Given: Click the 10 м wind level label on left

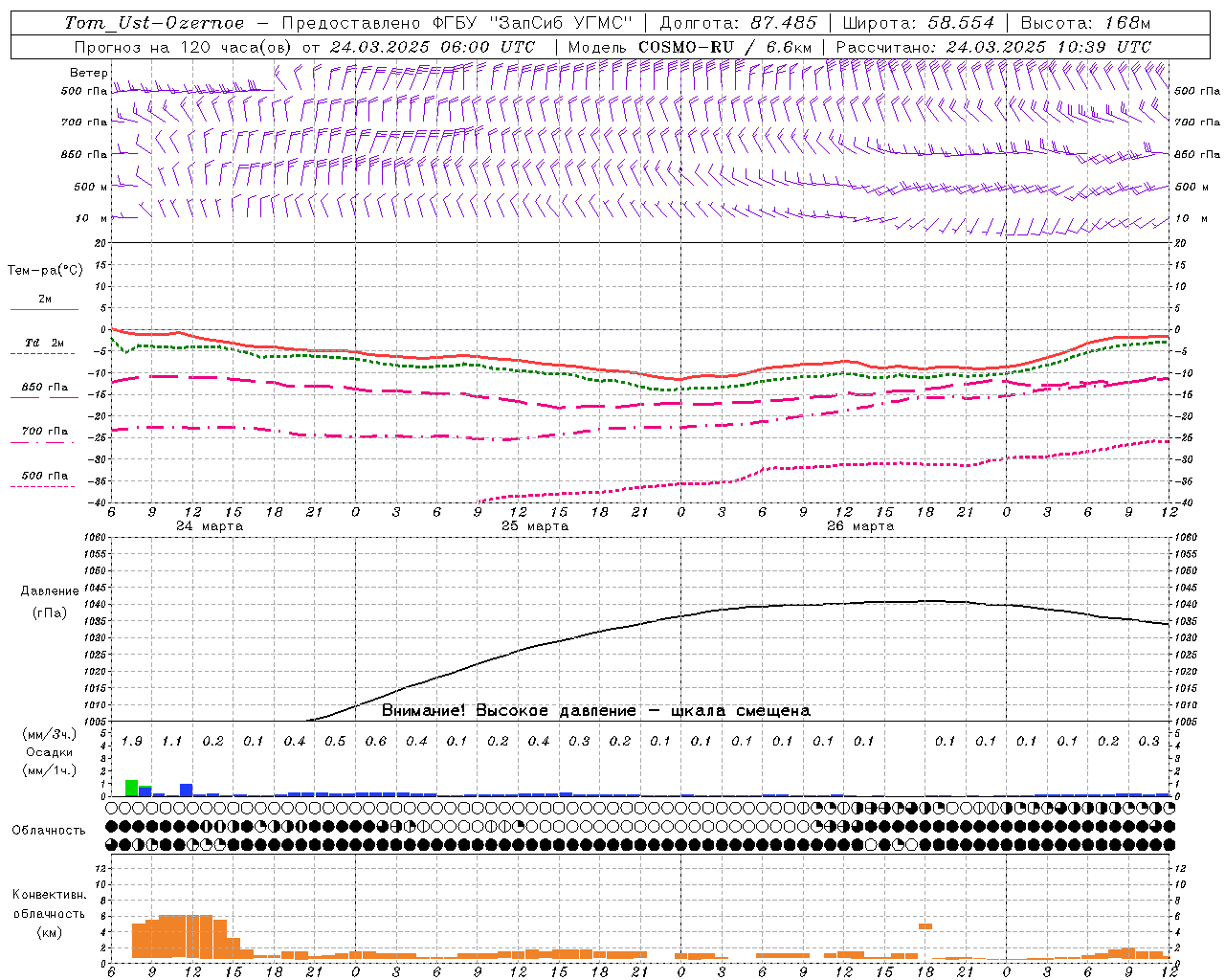Looking at the screenshot, I should (x=93, y=218).
